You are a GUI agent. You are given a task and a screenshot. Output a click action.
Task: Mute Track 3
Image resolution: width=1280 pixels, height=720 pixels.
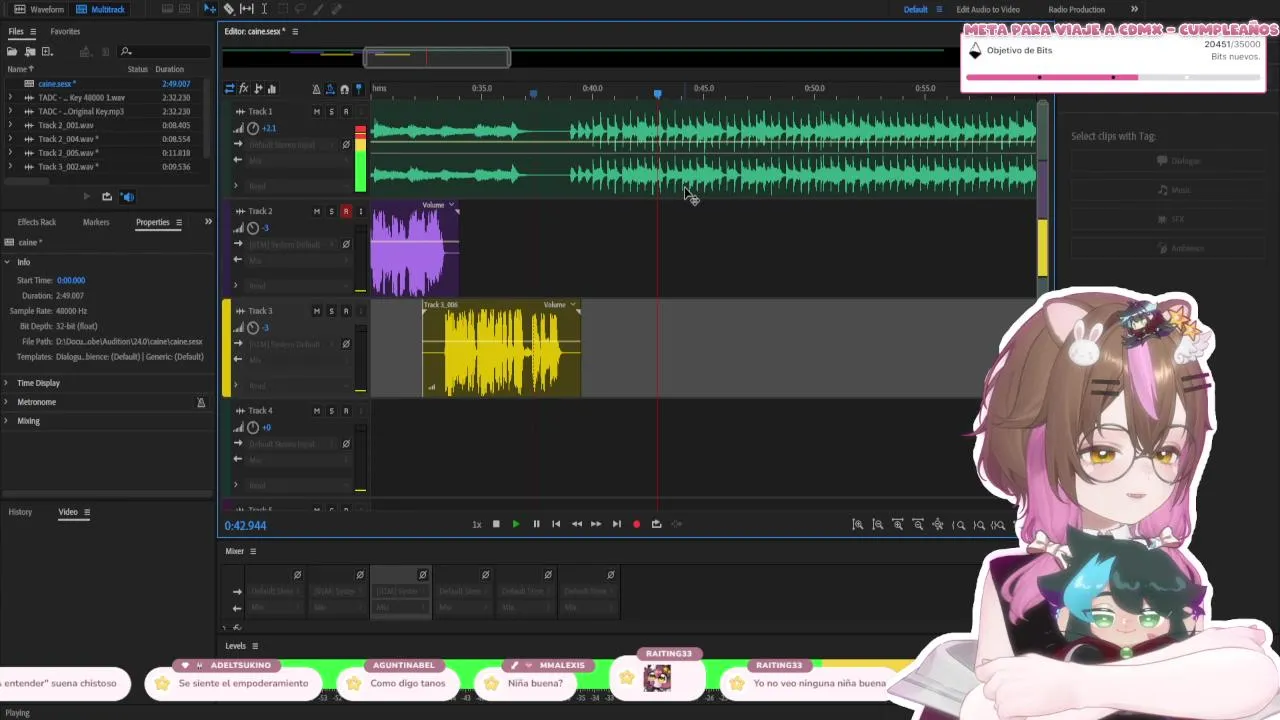[x=317, y=312]
